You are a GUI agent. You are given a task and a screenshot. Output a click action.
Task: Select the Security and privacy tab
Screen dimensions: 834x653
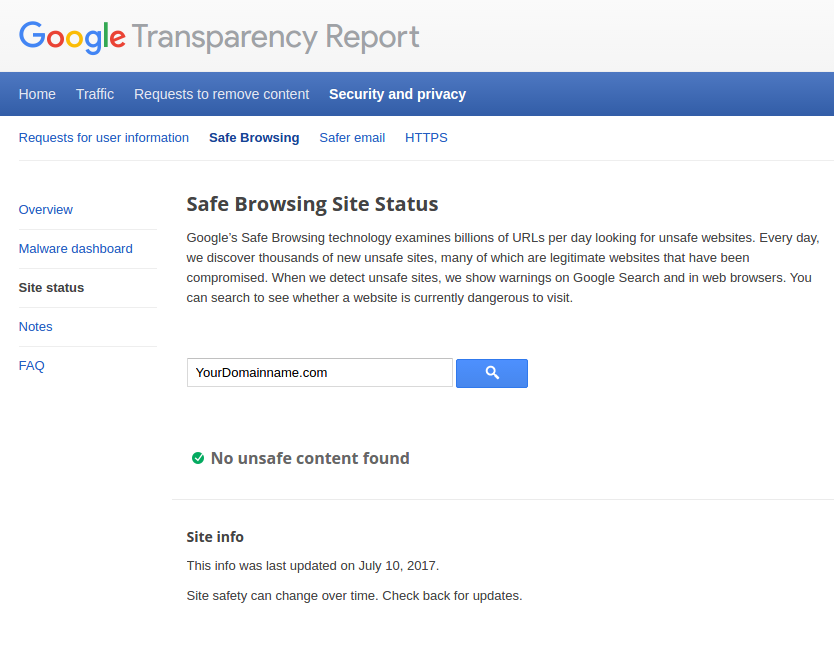(x=397, y=93)
